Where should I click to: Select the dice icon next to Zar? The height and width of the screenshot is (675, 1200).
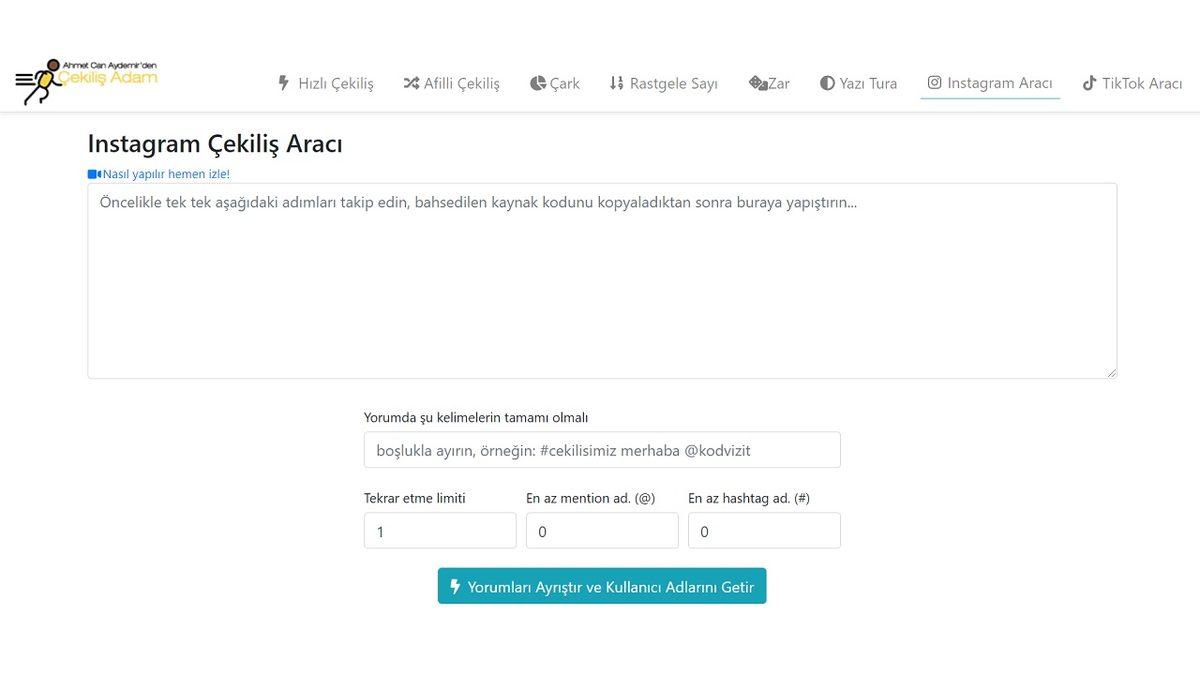[757, 83]
